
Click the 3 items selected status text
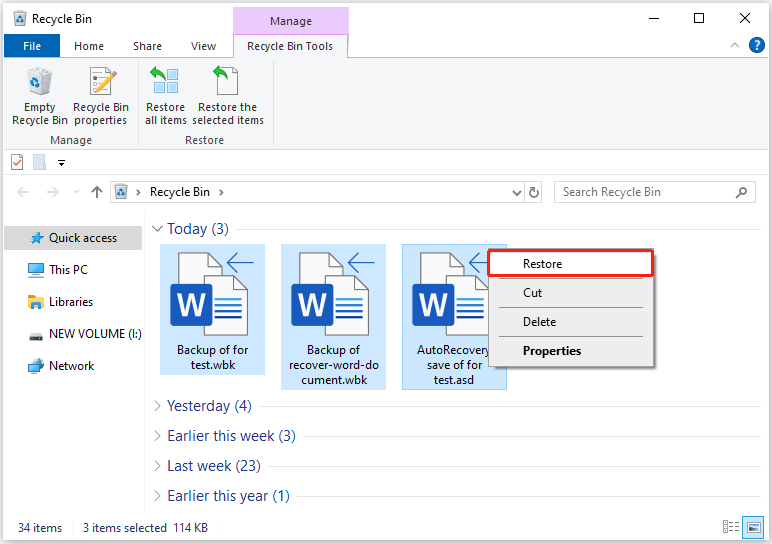125,528
